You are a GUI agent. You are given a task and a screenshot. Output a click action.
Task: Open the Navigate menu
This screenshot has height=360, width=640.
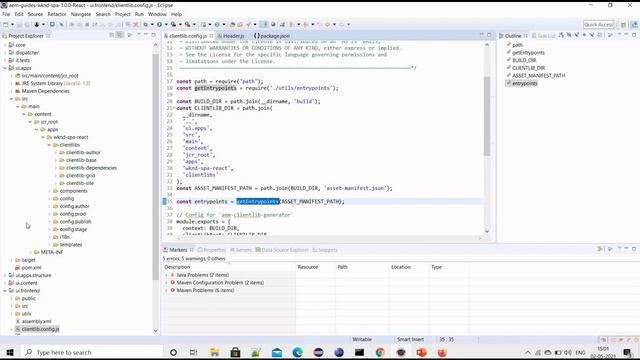tap(81, 14)
